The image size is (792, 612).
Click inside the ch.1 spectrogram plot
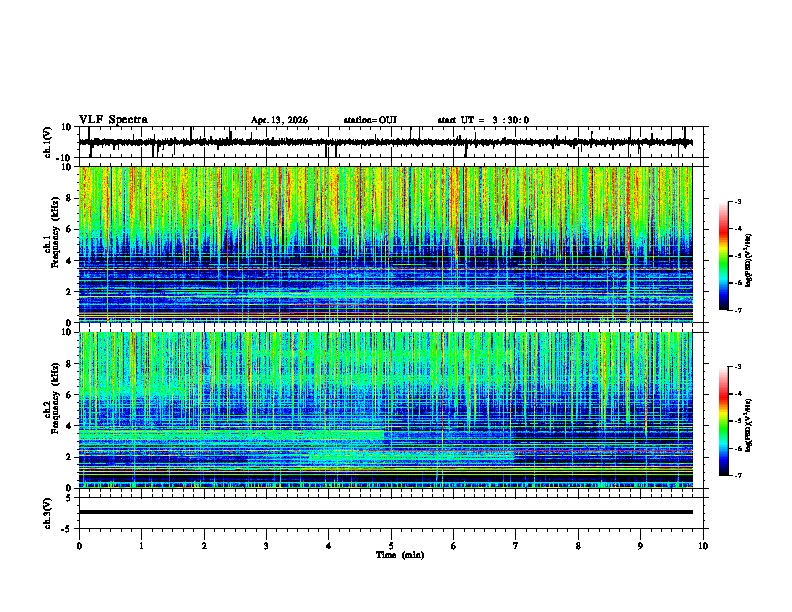pyautogui.click(x=386, y=244)
